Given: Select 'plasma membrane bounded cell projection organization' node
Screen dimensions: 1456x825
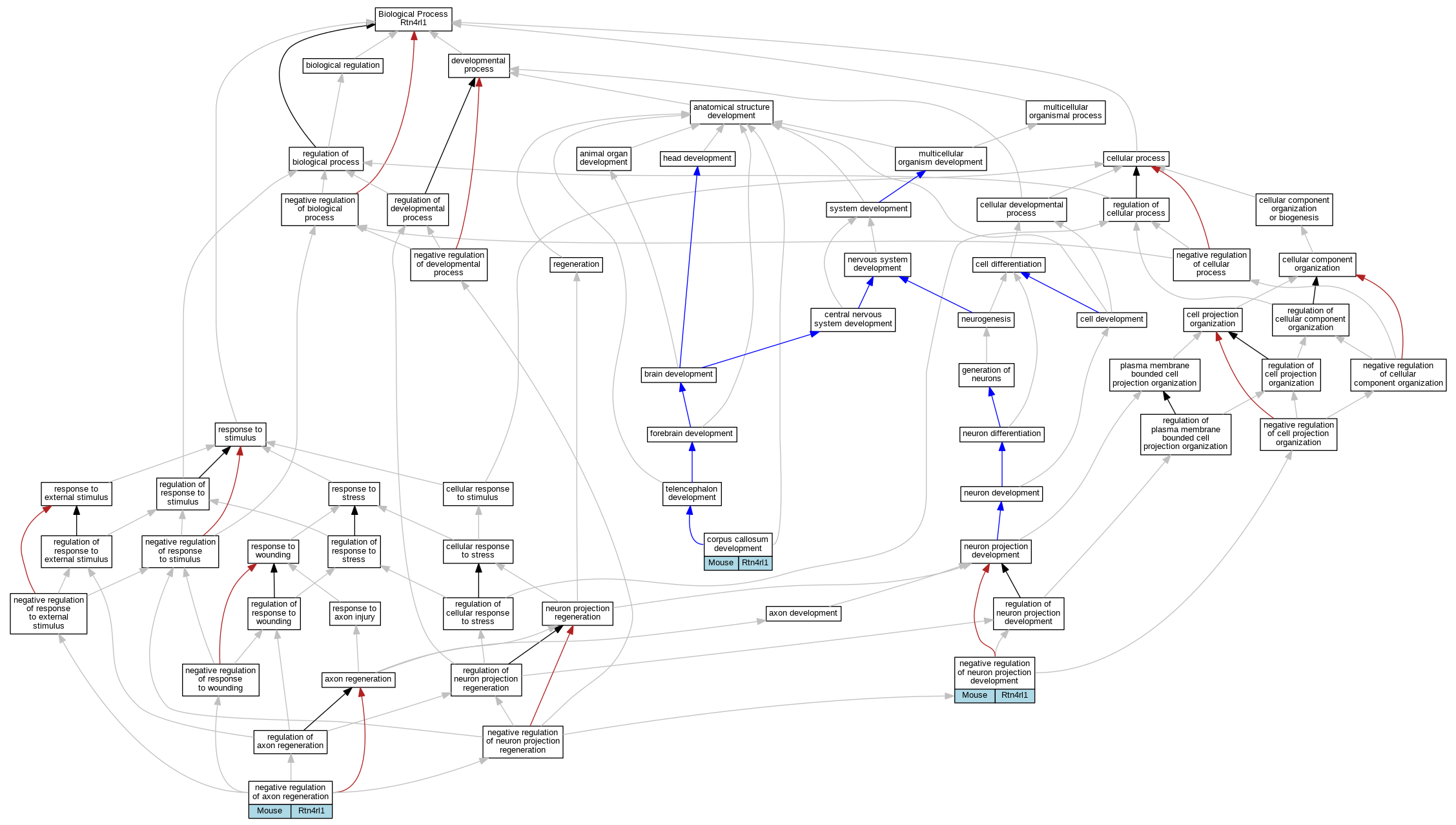Looking at the screenshot, I should [x=1154, y=375].
